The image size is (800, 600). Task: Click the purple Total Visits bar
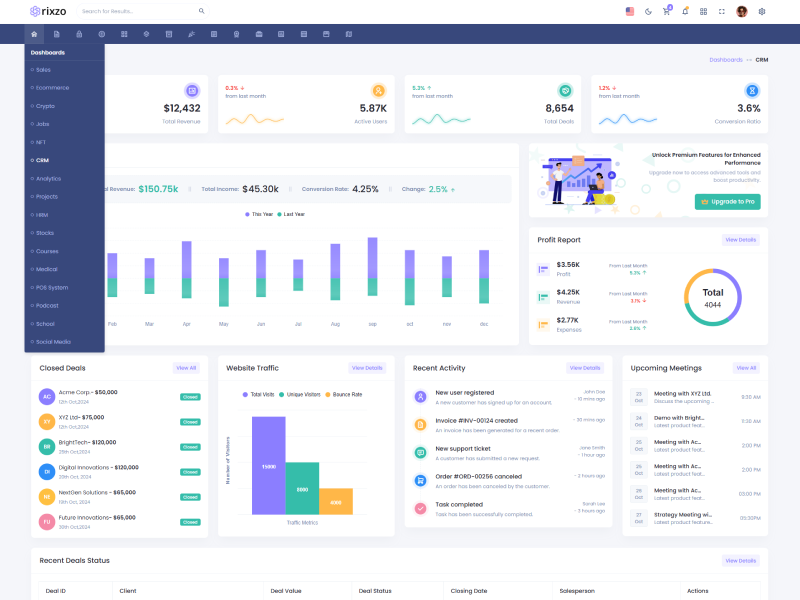[269, 465]
